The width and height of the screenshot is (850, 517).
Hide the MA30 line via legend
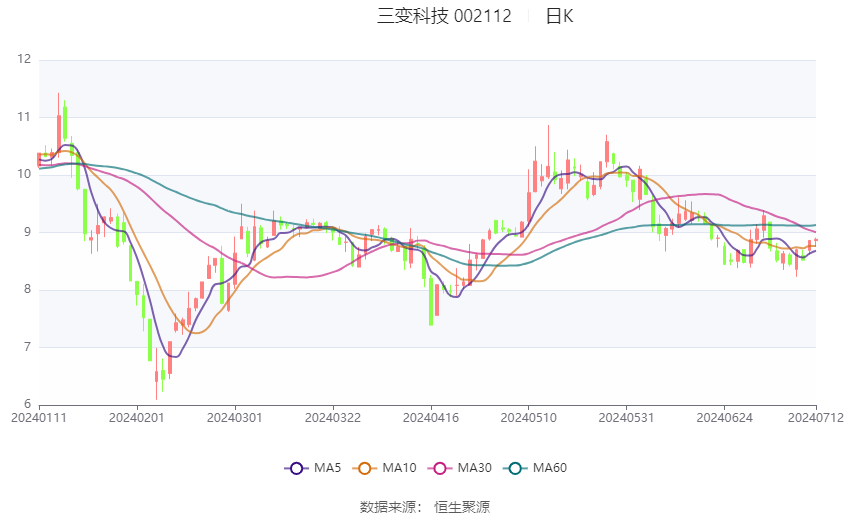pyautogui.click(x=458, y=468)
